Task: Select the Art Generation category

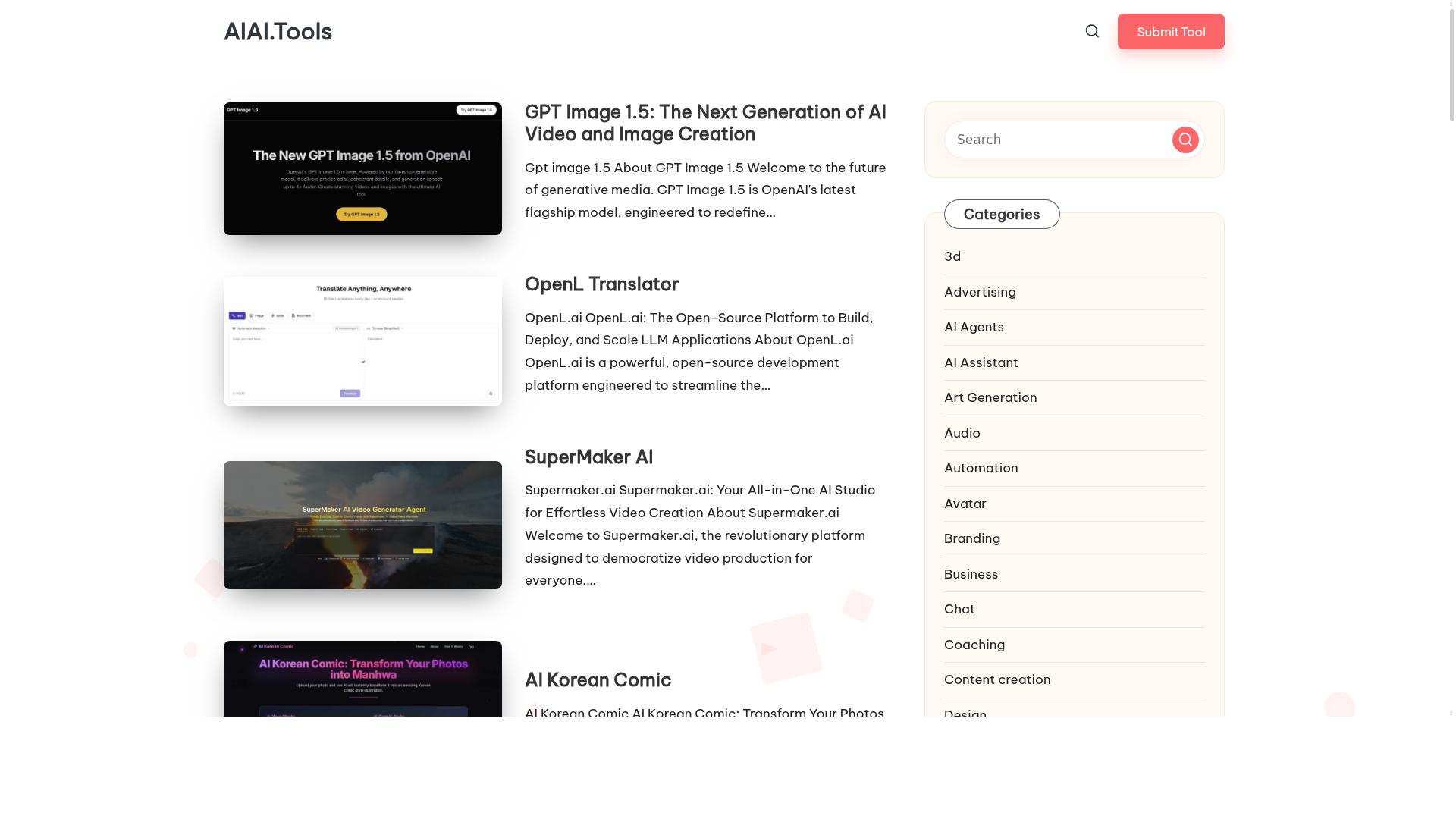Action: click(990, 397)
